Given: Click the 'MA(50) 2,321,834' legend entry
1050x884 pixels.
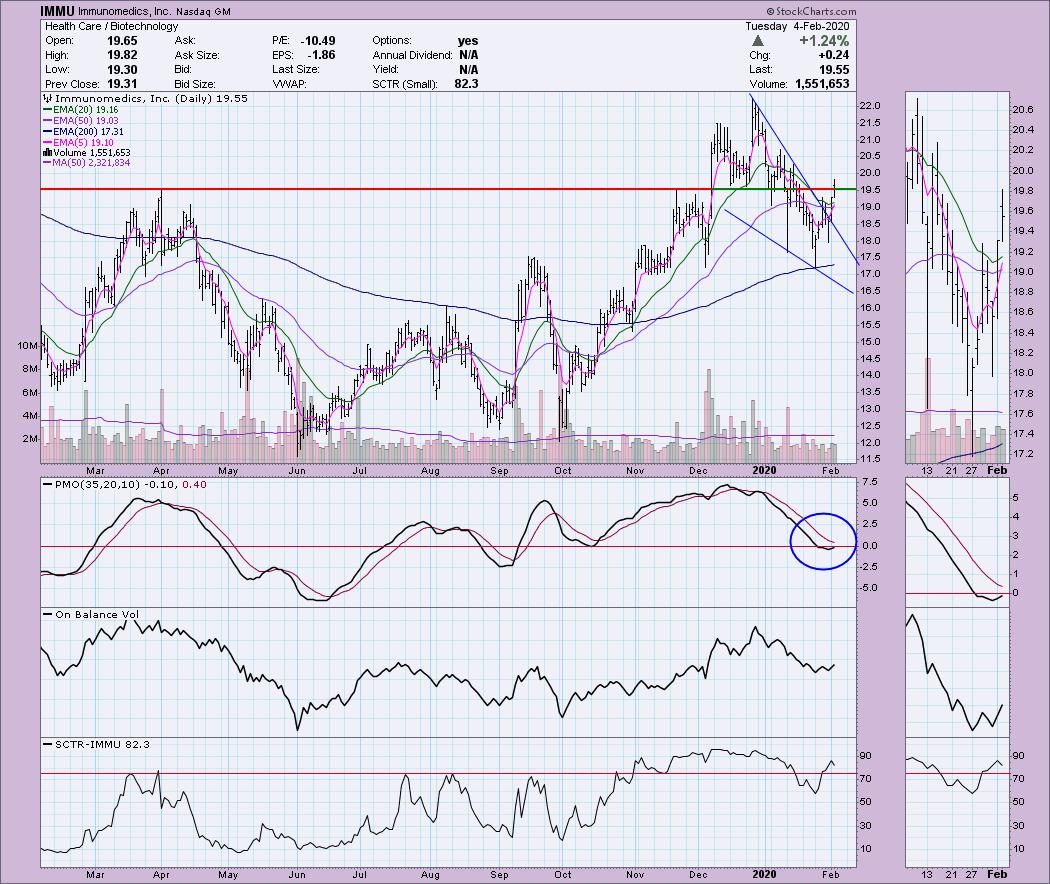Looking at the screenshot, I should (92, 163).
